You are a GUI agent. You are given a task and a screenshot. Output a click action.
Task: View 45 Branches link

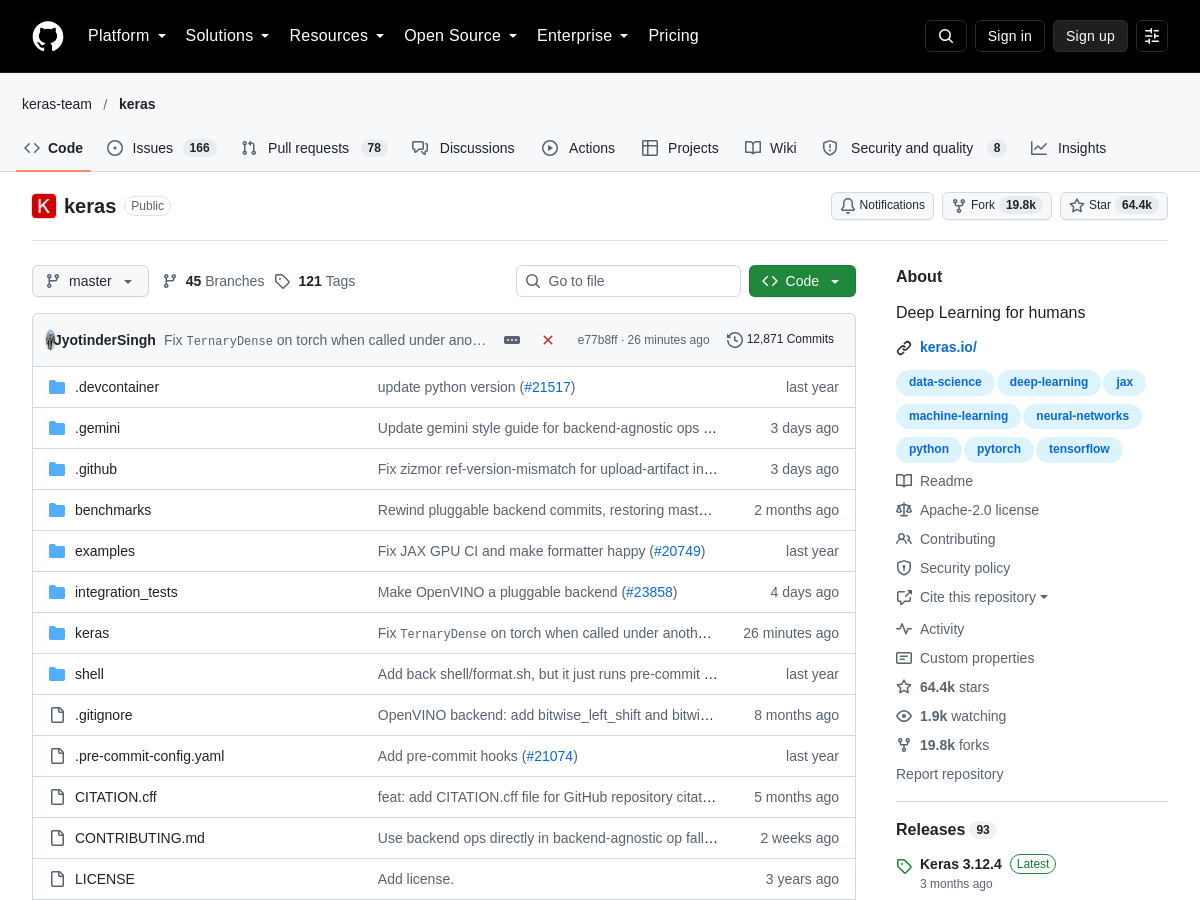tap(213, 281)
